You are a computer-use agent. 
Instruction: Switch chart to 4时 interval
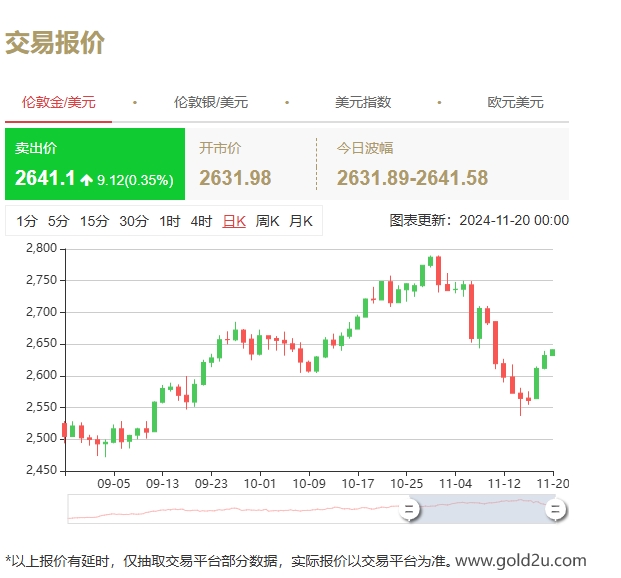[x=201, y=221]
